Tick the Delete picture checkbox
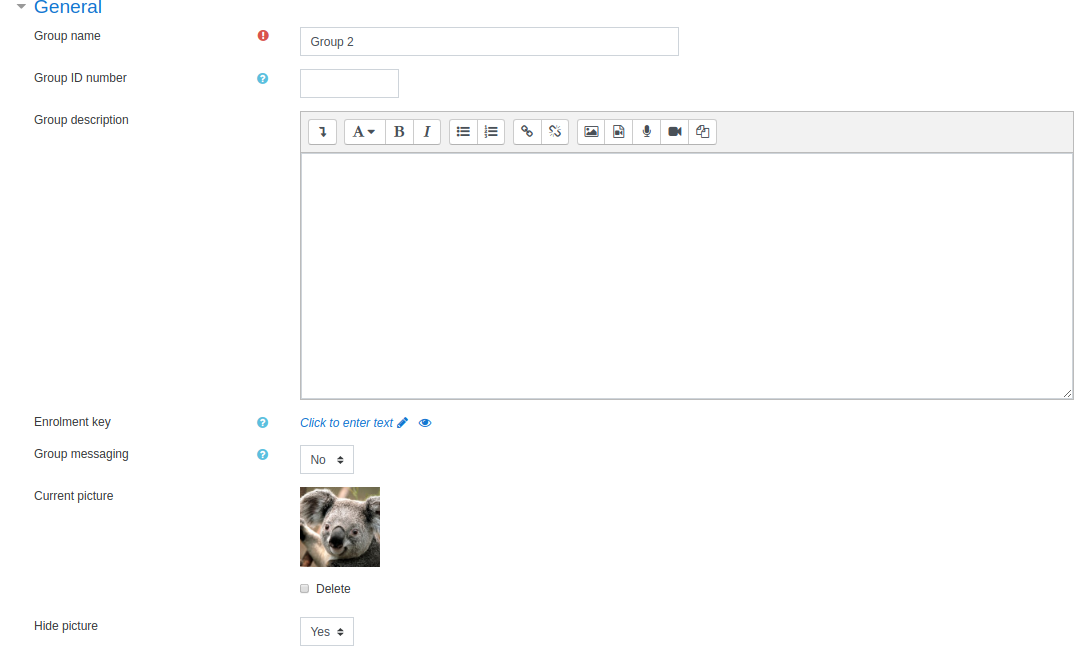 tap(304, 588)
